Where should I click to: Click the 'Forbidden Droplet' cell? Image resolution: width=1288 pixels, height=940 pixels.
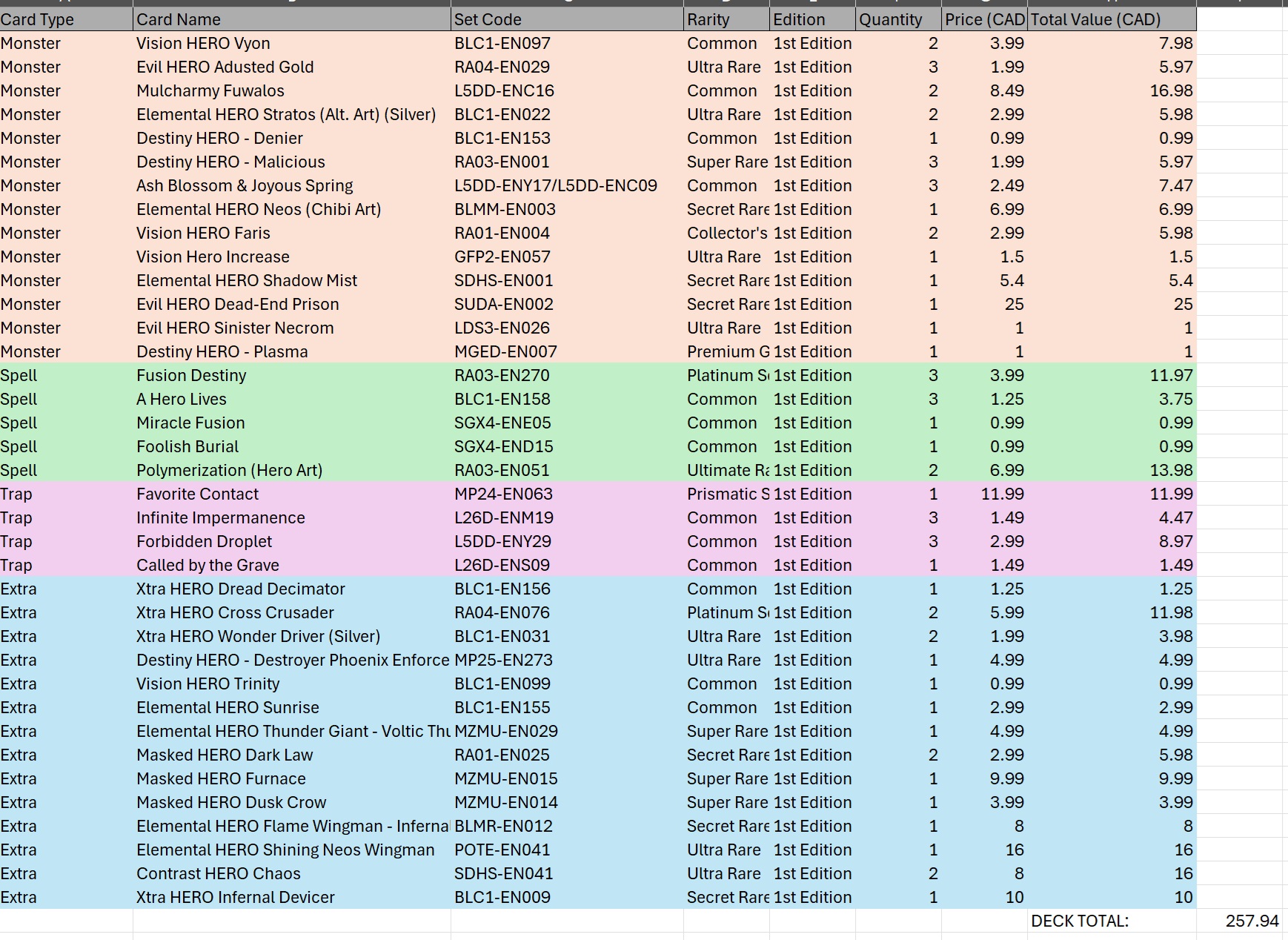(292, 541)
